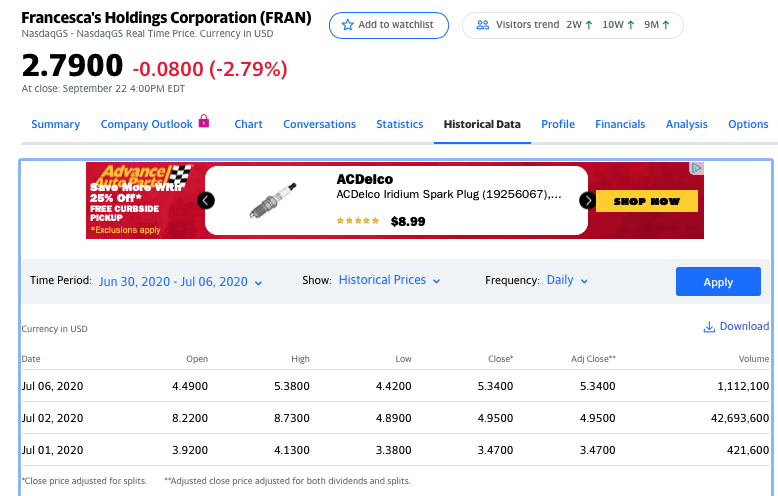Click the ACDelco Iridium Spark Plug title
Viewport: 778px width, 496px height.
[x=449, y=194]
